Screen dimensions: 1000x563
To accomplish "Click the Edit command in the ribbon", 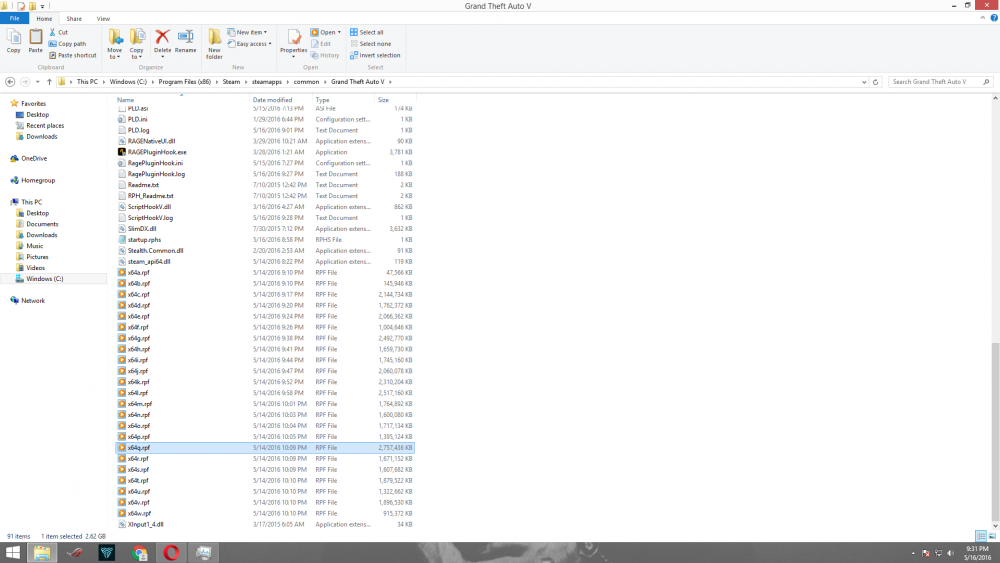I will tap(321, 44).
